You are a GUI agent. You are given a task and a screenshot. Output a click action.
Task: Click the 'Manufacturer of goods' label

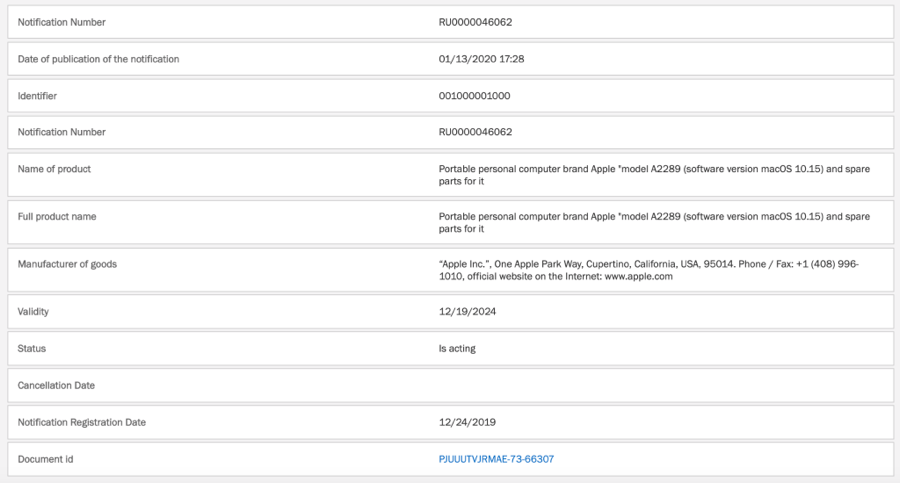click(67, 264)
